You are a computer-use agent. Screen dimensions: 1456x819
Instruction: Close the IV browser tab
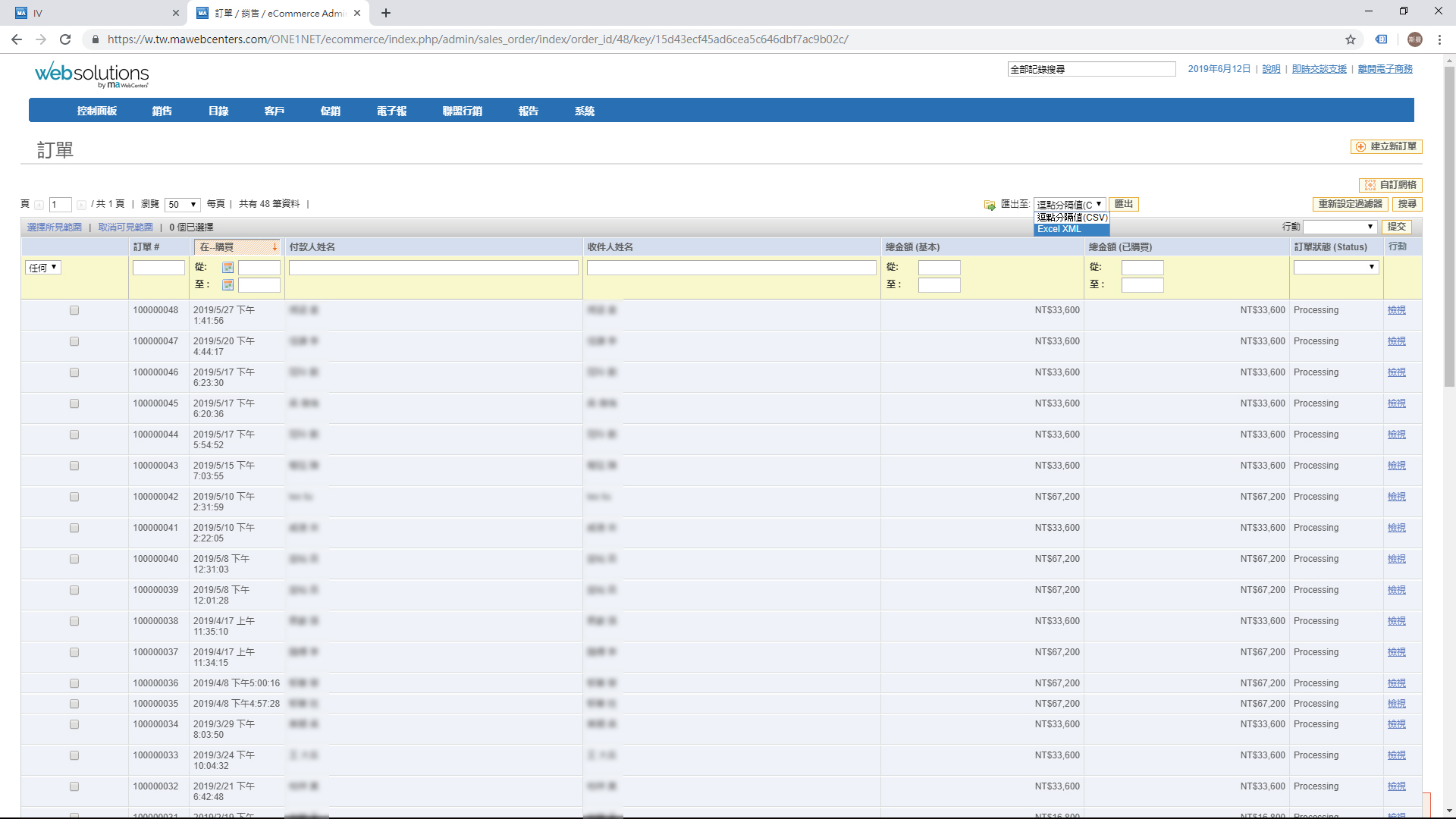(176, 13)
